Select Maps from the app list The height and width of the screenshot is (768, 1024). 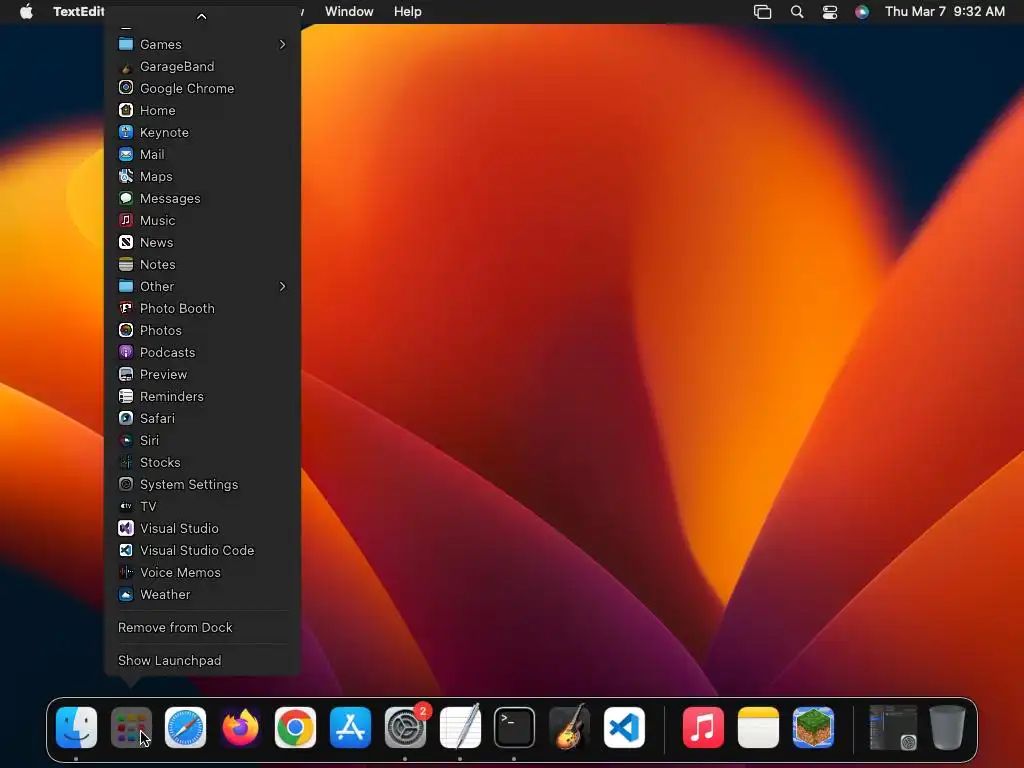point(202,176)
